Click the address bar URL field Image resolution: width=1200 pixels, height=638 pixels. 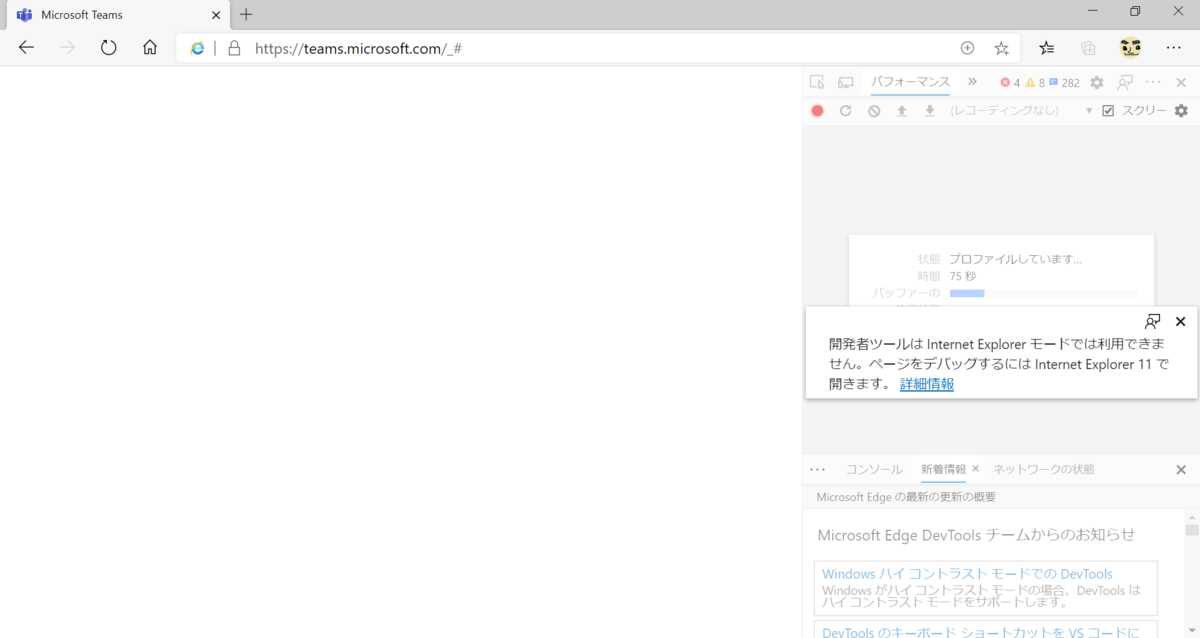(x=600, y=48)
